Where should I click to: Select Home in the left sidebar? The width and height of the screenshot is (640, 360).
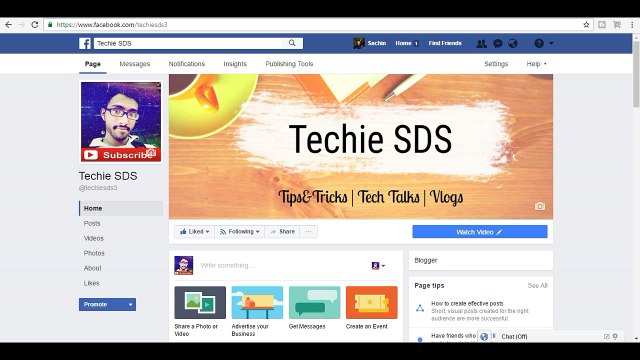click(121, 208)
